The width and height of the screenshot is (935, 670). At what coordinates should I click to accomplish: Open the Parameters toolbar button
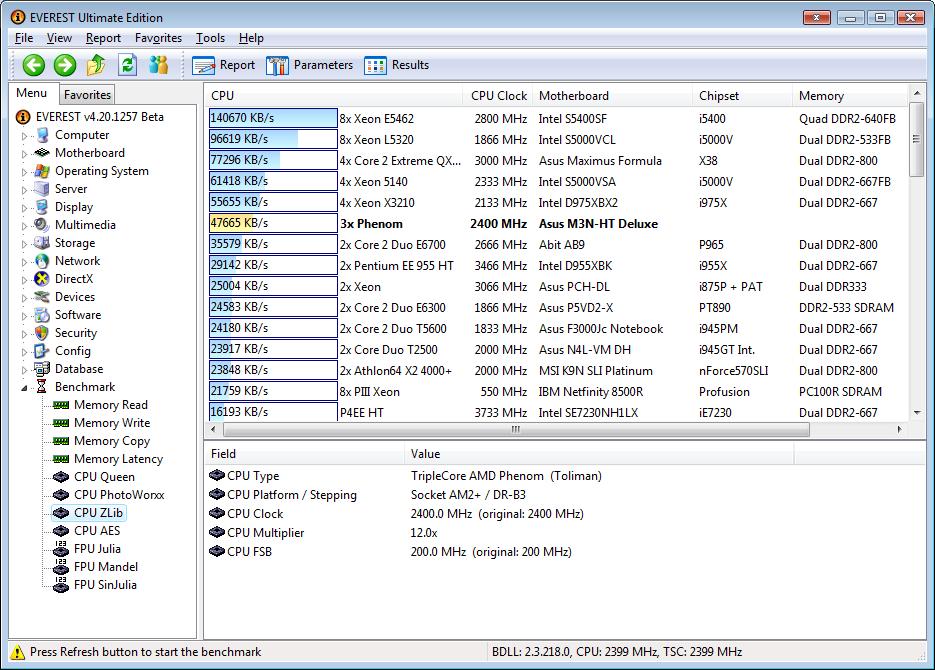[309, 65]
